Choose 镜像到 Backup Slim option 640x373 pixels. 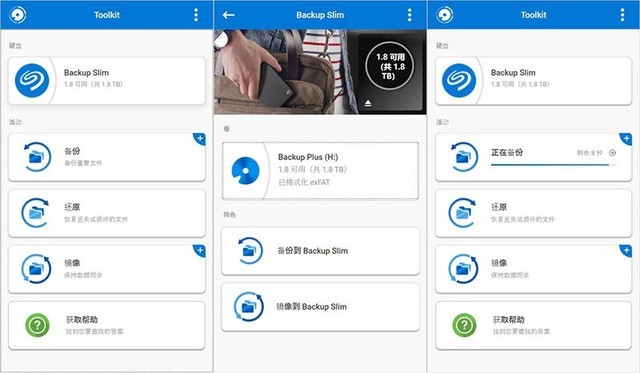(x=320, y=307)
